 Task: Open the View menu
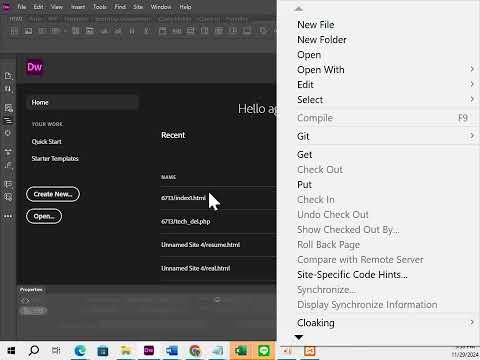click(57, 7)
